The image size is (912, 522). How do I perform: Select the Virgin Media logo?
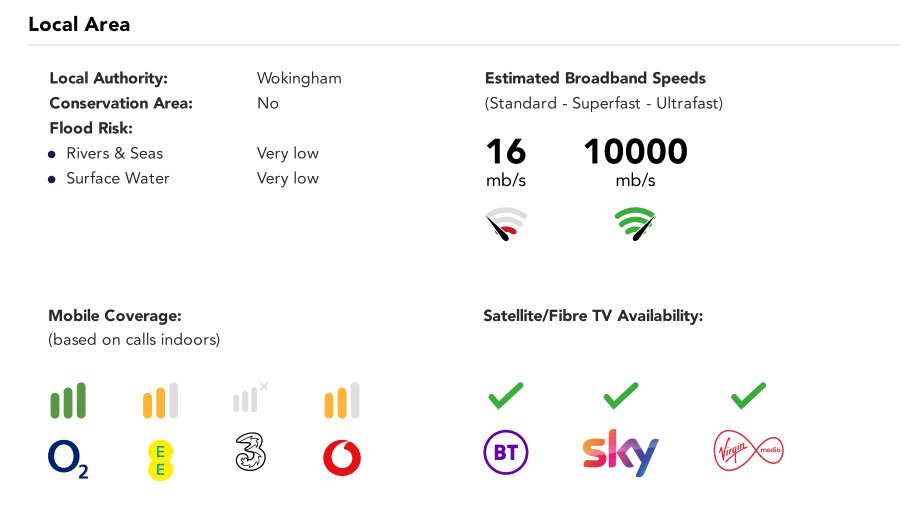point(749,450)
